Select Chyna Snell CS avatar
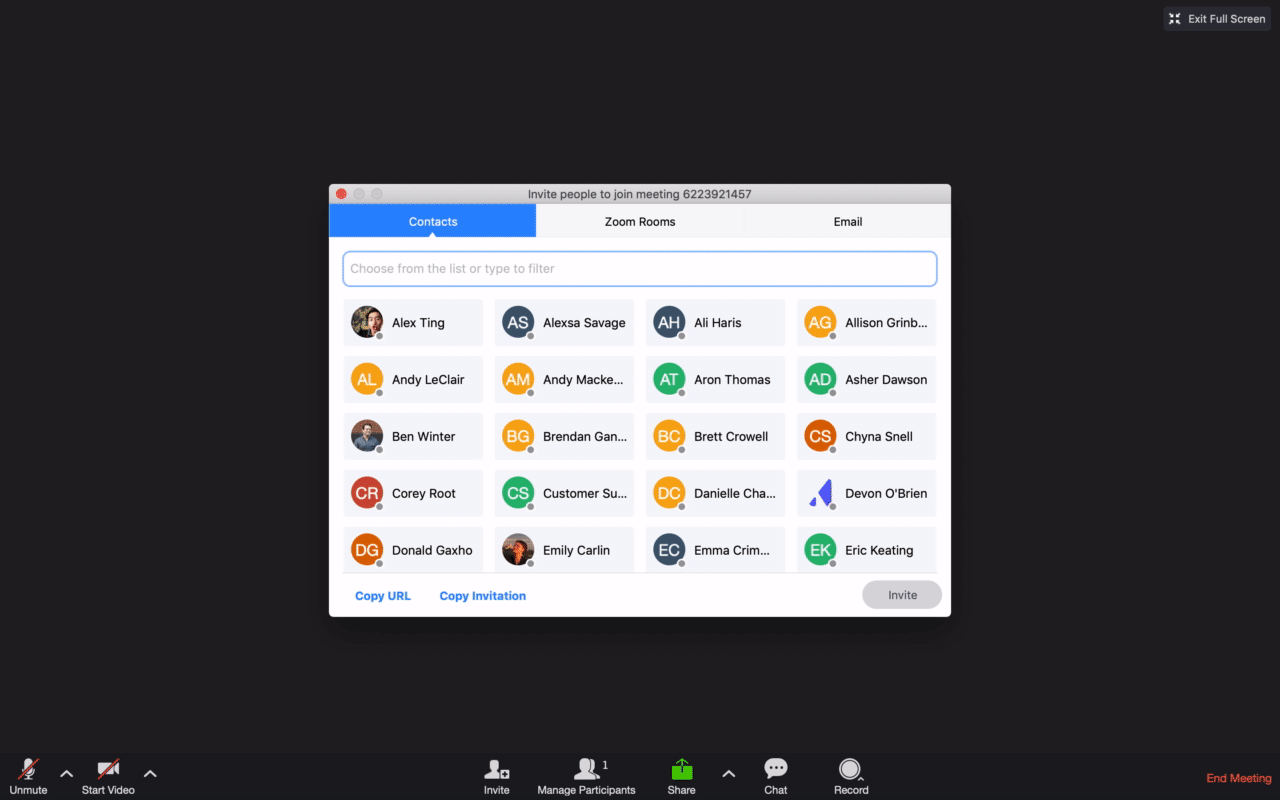 (820, 436)
